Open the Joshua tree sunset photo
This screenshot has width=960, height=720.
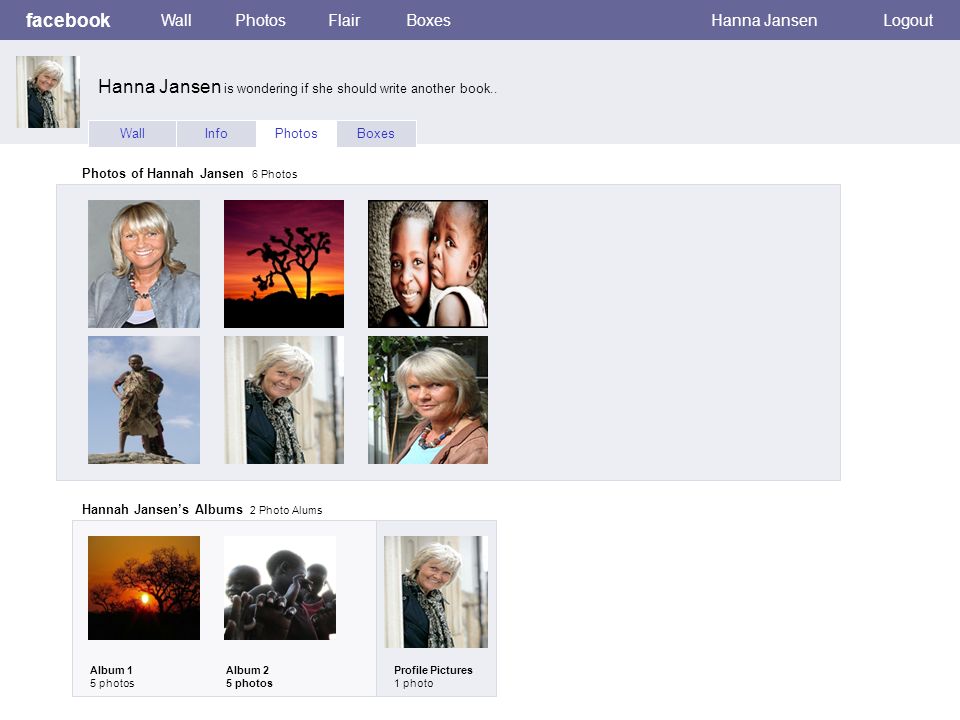(284, 264)
